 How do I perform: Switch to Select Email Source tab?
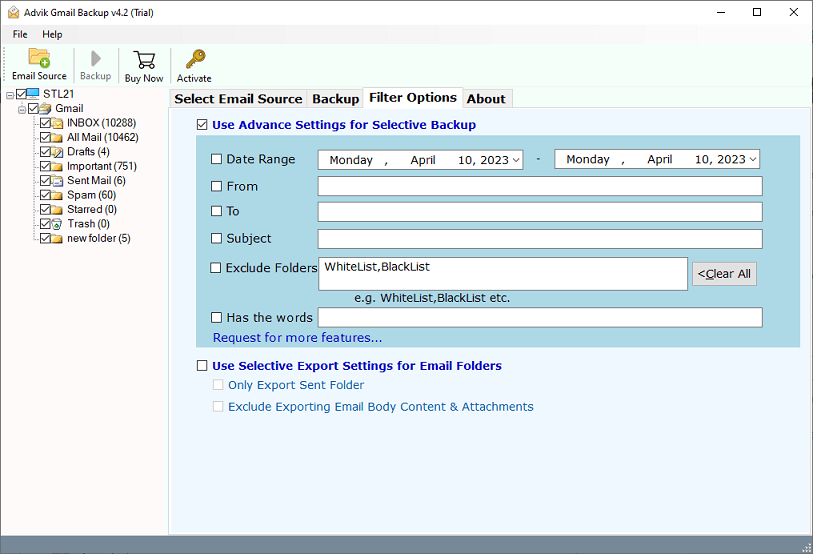click(238, 99)
